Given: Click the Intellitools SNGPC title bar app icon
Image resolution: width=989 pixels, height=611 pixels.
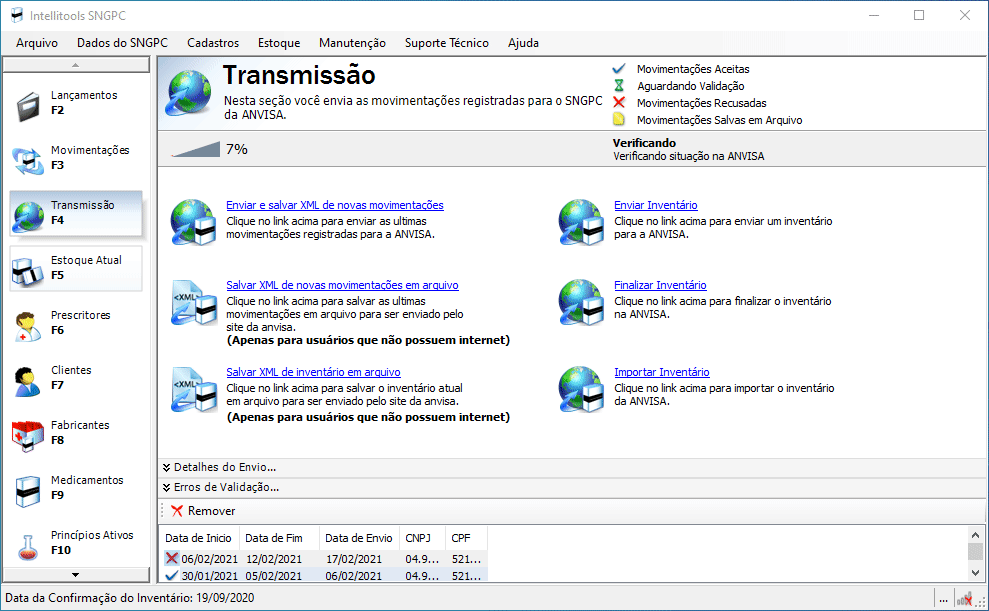Looking at the screenshot, I should click(x=16, y=15).
